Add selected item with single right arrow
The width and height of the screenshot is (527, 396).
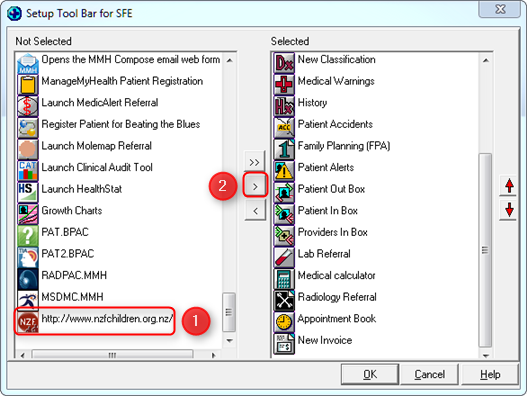coord(255,186)
